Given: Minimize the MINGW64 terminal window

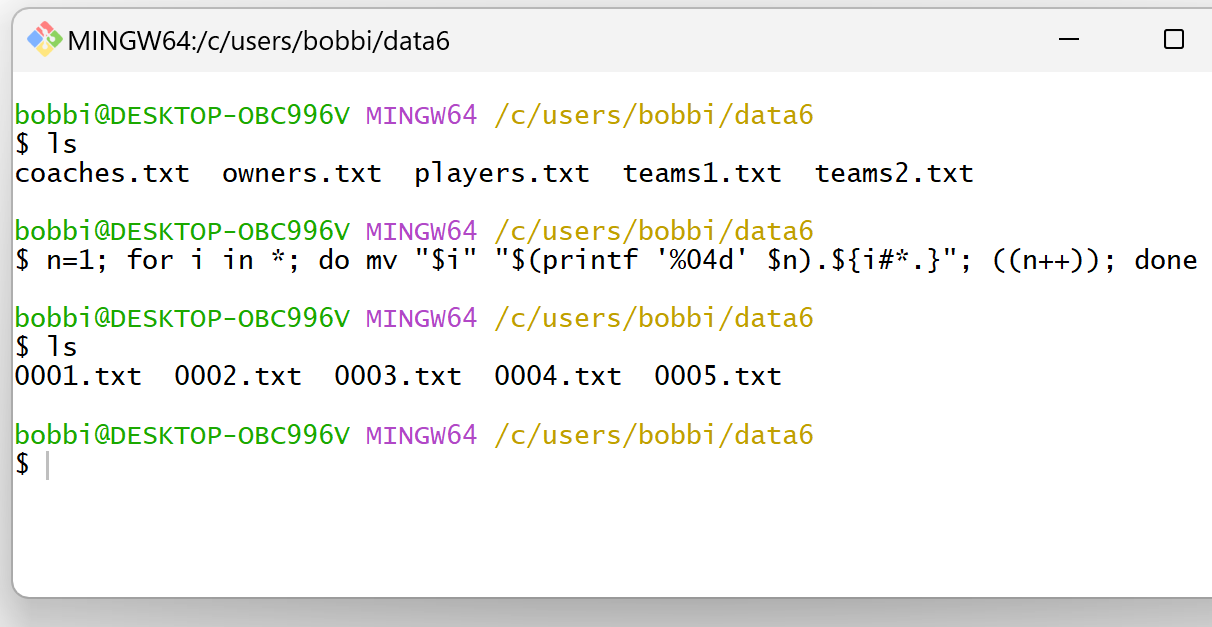Looking at the screenshot, I should [1071, 39].
